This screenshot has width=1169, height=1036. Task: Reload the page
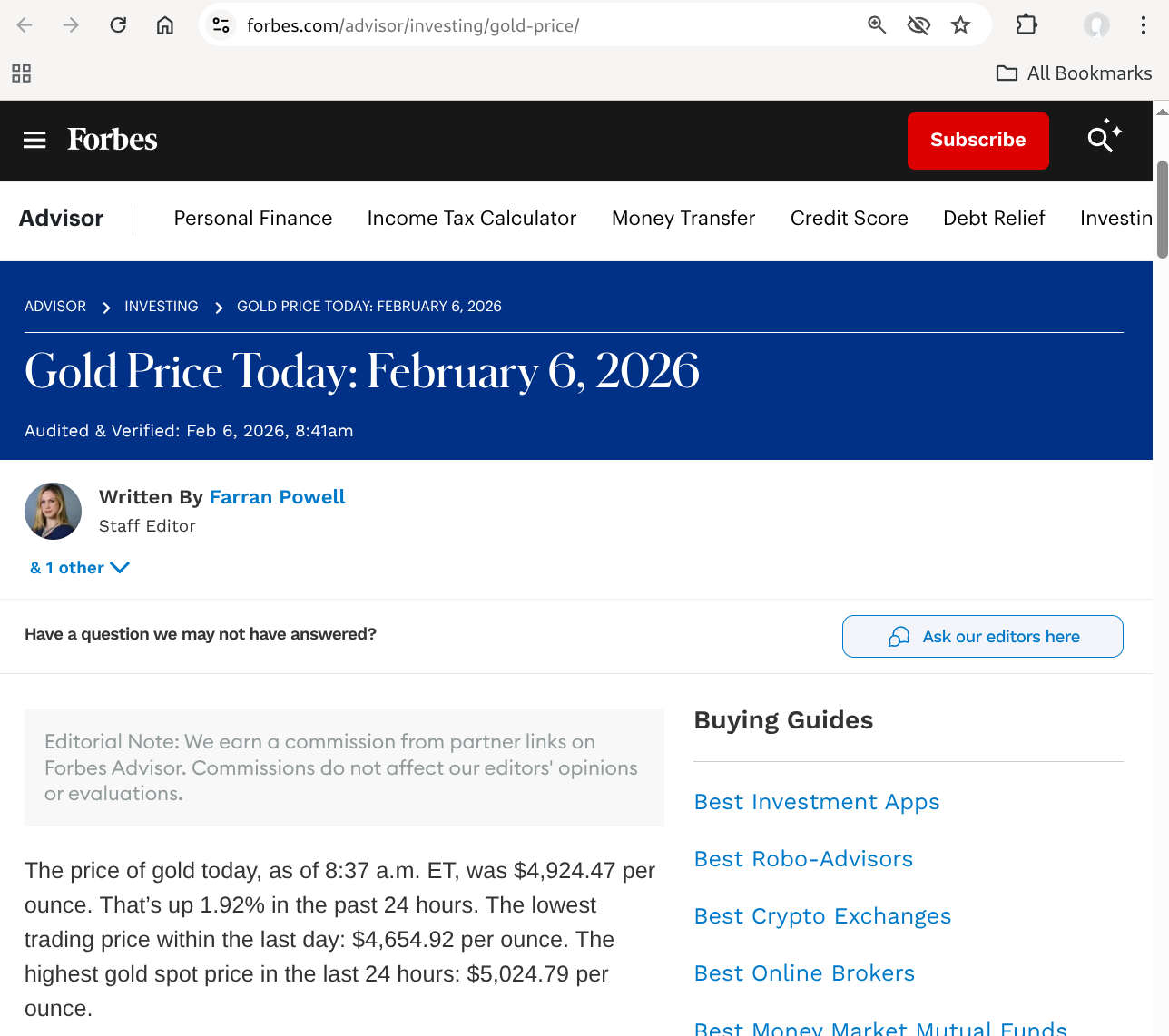[117, 24]
